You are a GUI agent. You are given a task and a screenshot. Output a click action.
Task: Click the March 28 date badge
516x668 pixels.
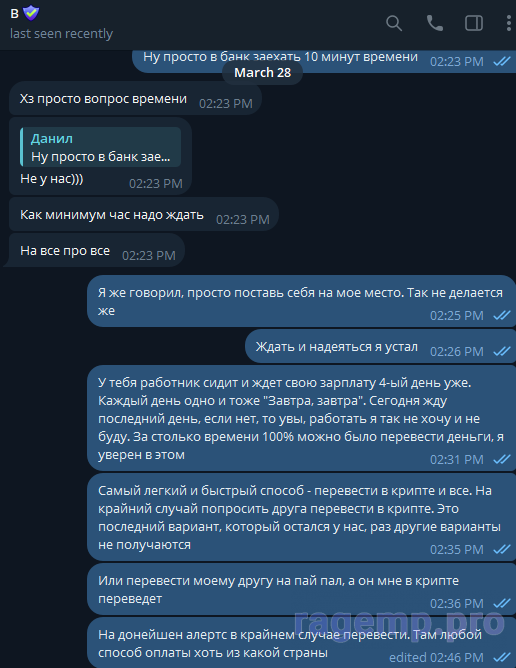coord(262,72)
